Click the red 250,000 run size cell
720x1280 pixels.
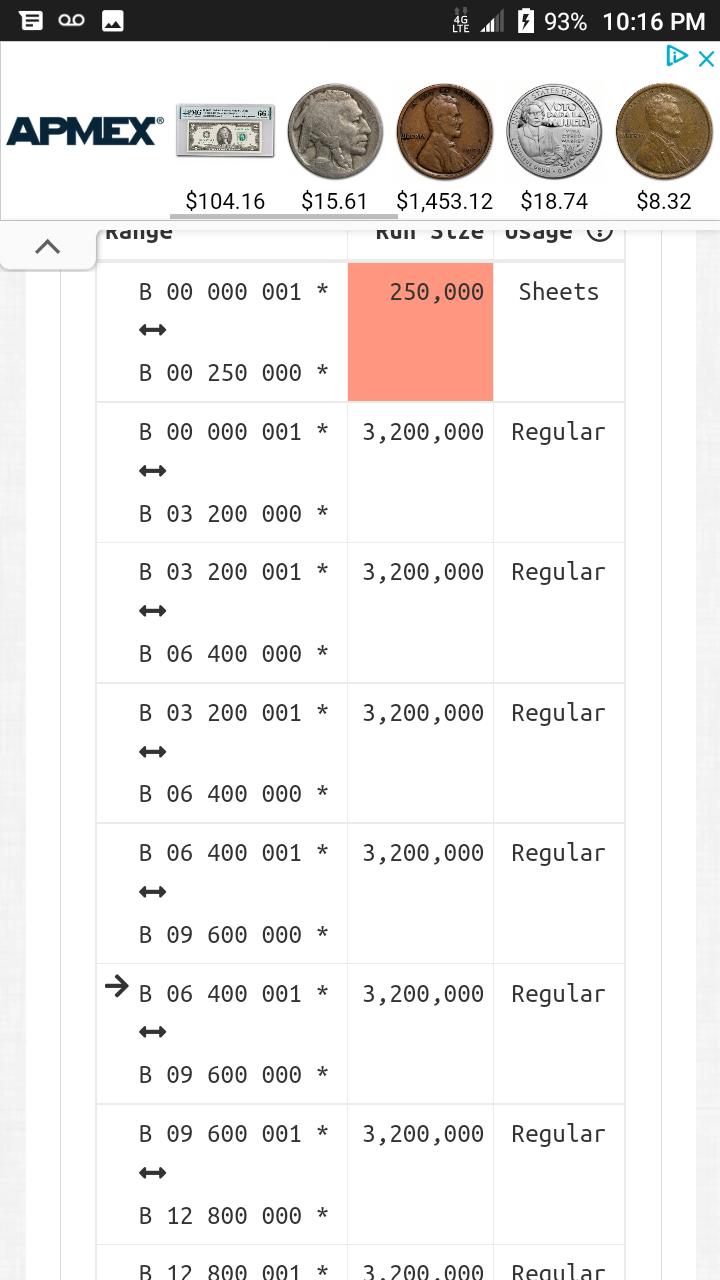tap(420, 332)
